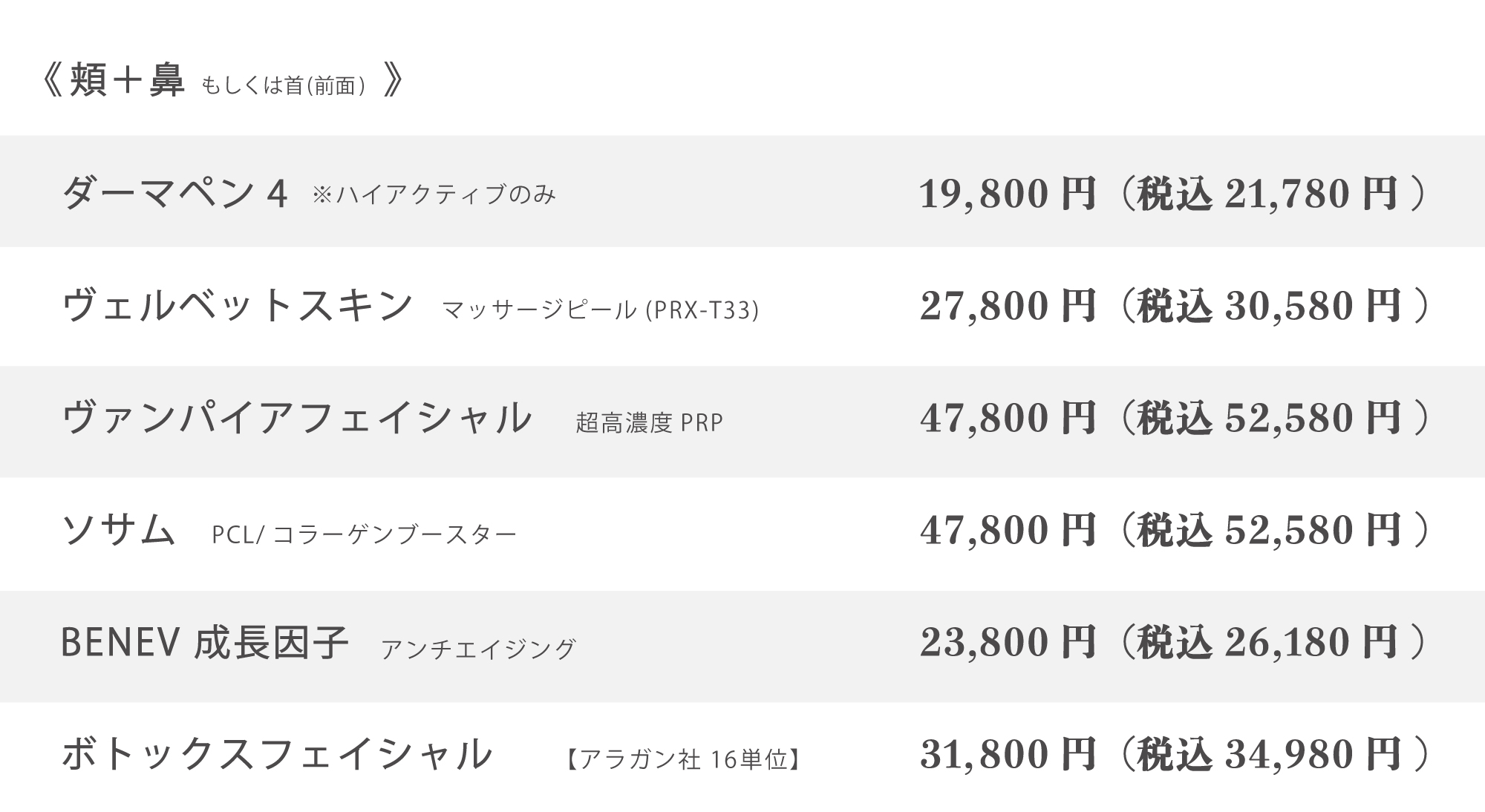This screenshot has height=812, width=1485.
Task: Click the 31,800円 Botox price
Action: 1008,754
